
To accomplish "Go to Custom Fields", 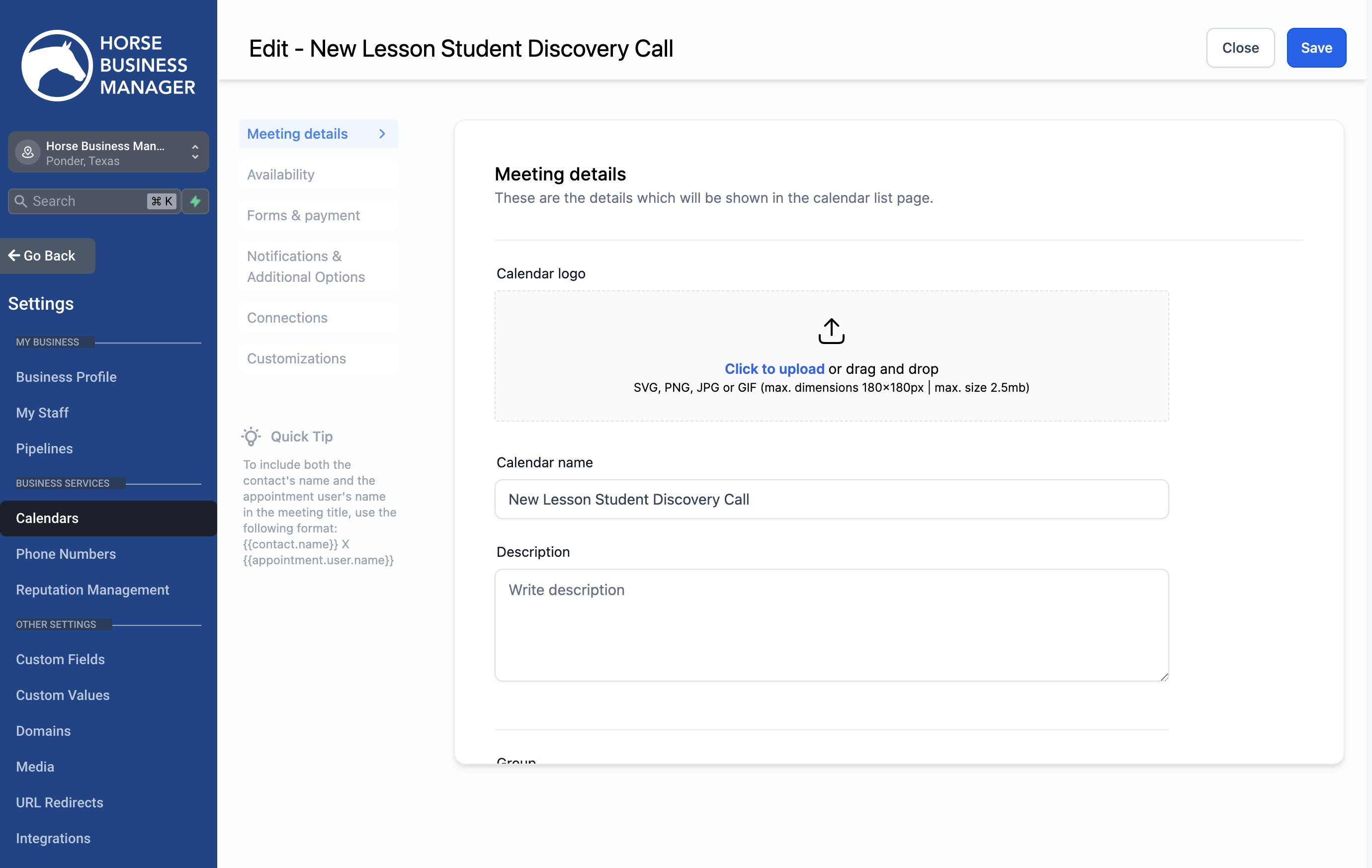I will 60,659.
